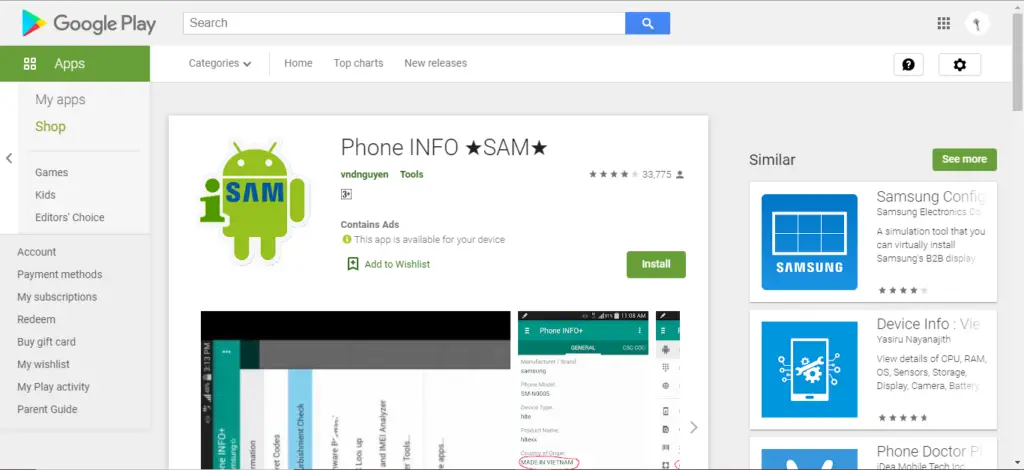Viewport: 1024px width, 470px height.
Task: Click the Google Play logo
Action: click(89, 24)
